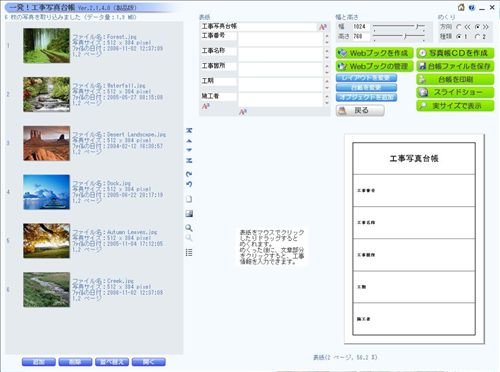This screenshot has height=372, width=500.
Task: Click the 高さ 768 height field
Action: coord(361,36)
